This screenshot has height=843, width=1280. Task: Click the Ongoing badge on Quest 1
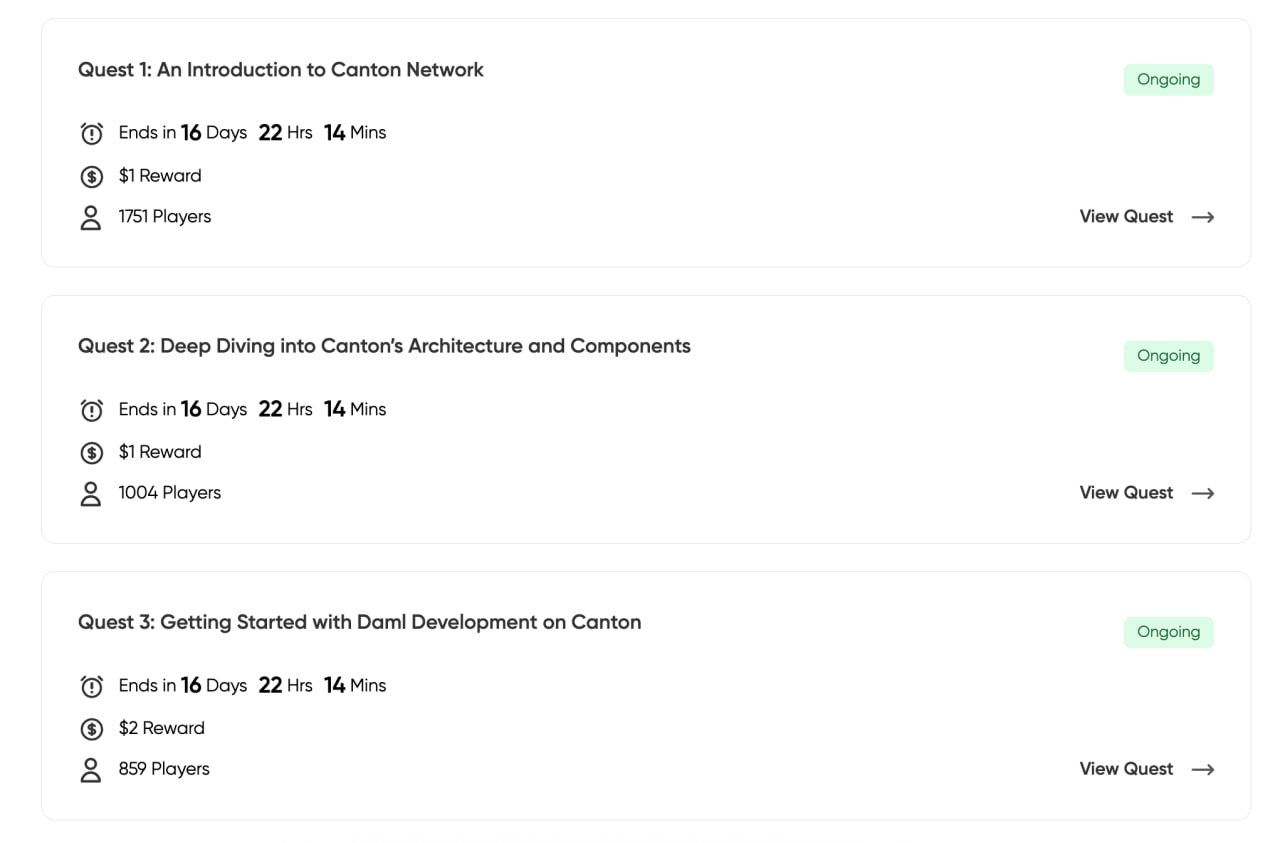pyautogui.click(x=1168, y=80)
